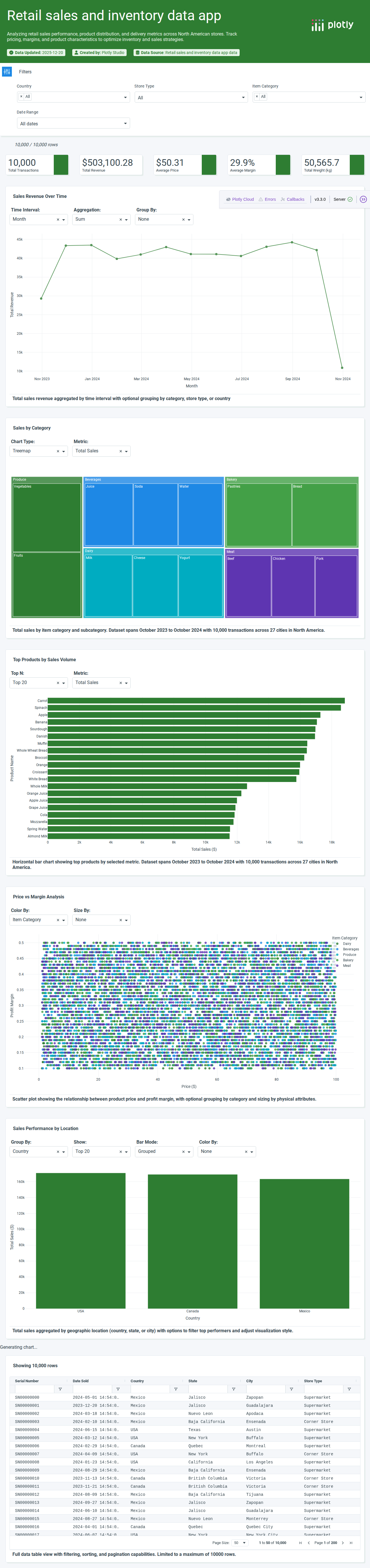The width and height of the screenshot is (370, 1568).
Task: Expand the location Color By dropdown
Action: (x=252, y=1152)
